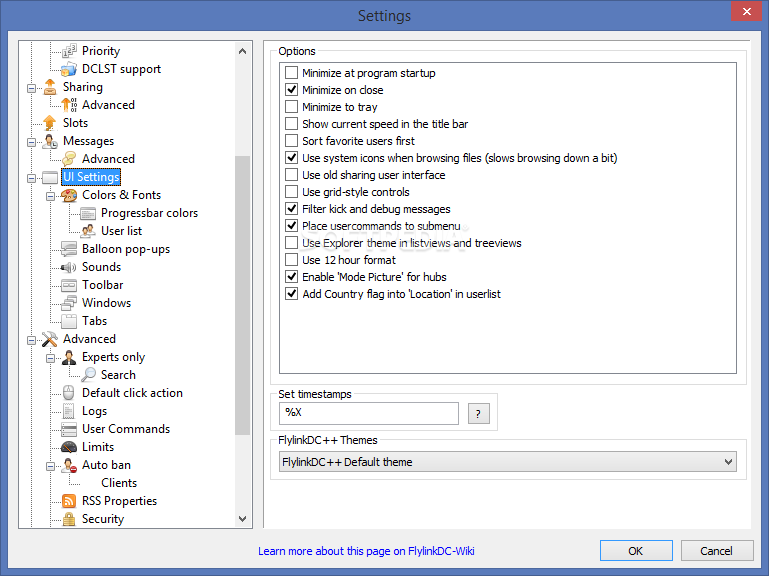Click the tree scrollbar down arrow
This screenshot has width=769, height=576.
pyautogui.click(x=242, y=519)
